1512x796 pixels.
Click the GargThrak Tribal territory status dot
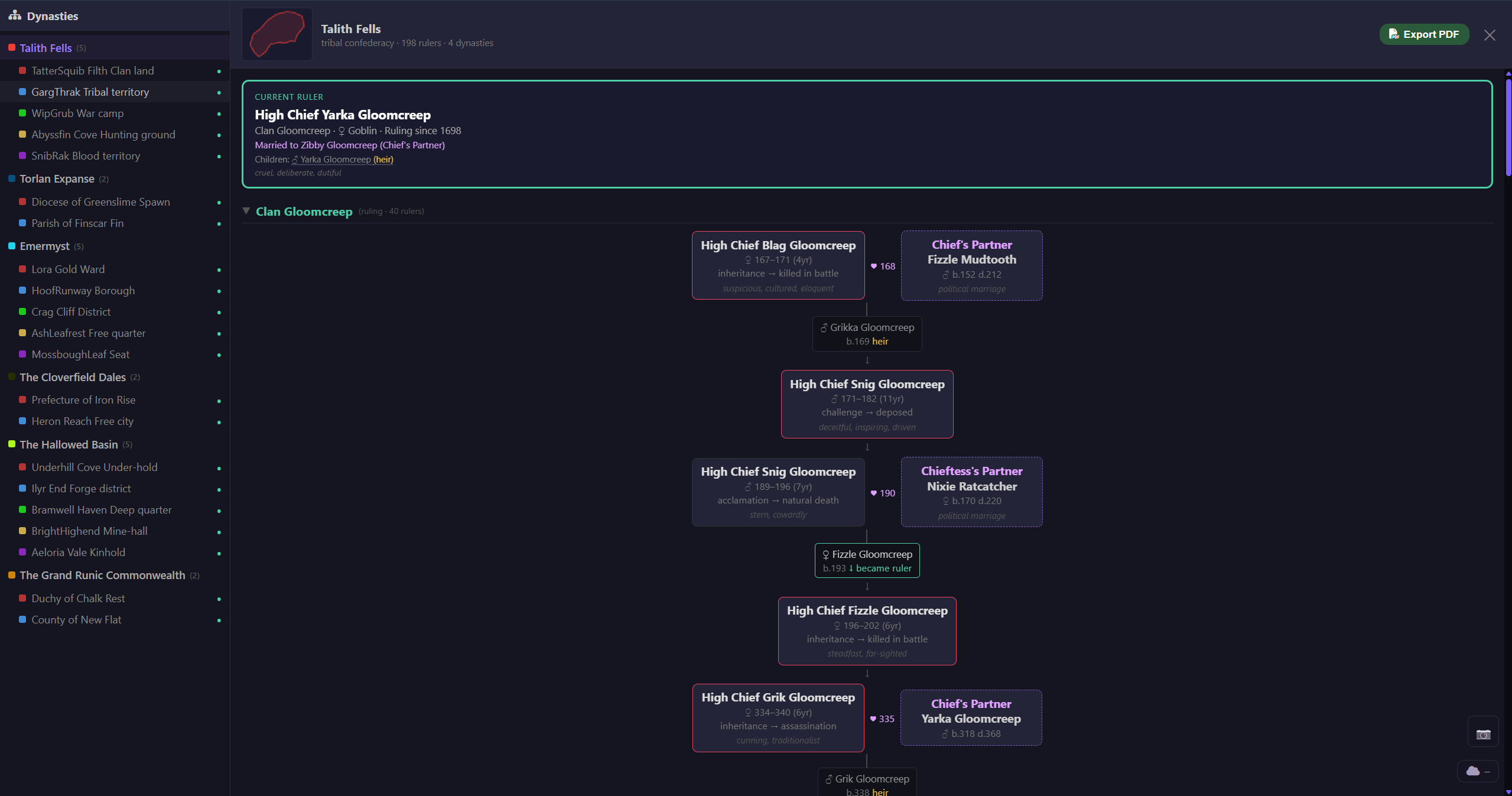pyautogui.click(x=219, y=93)
